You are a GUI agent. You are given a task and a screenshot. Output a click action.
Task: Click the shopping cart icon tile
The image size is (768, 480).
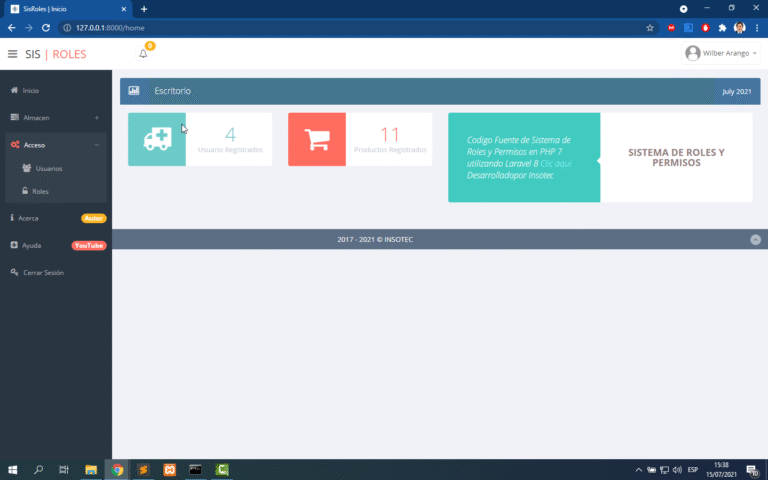(x=317, y=140)
